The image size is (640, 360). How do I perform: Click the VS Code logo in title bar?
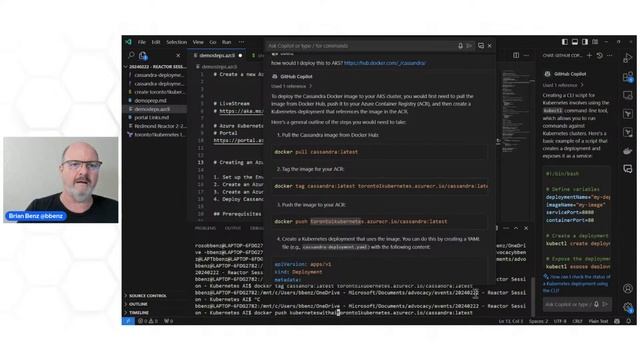128,42
